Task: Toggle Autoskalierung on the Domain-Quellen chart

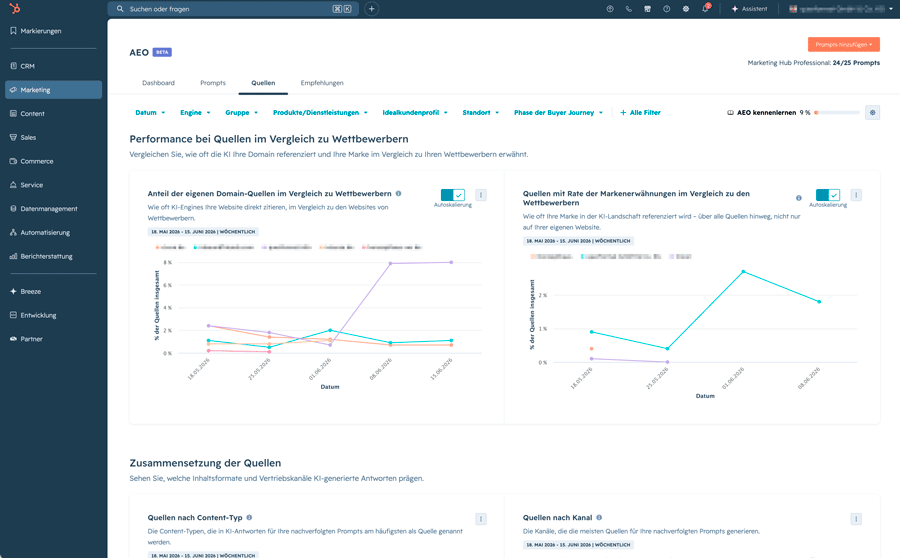Action: (453, 195)
